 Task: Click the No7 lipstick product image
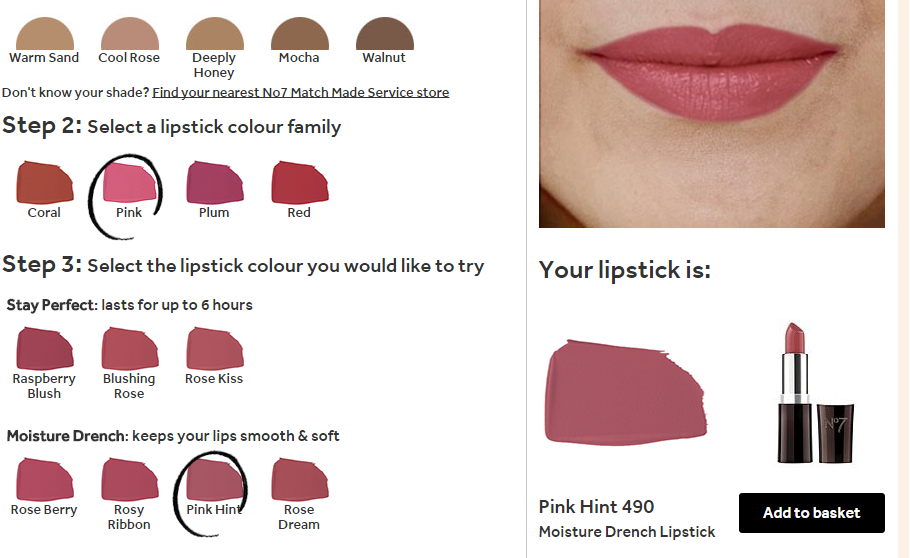pos(815,393)
